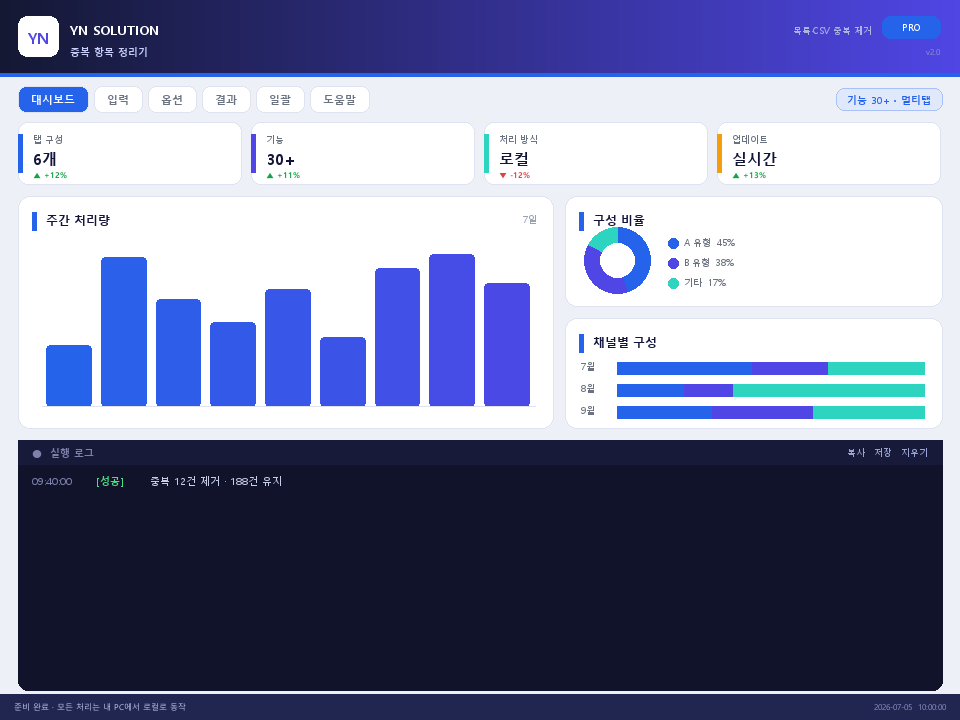This screenshot has height=720, width=960.
Task: Switch to the 옵션 tab
Action: coord(172,99)
